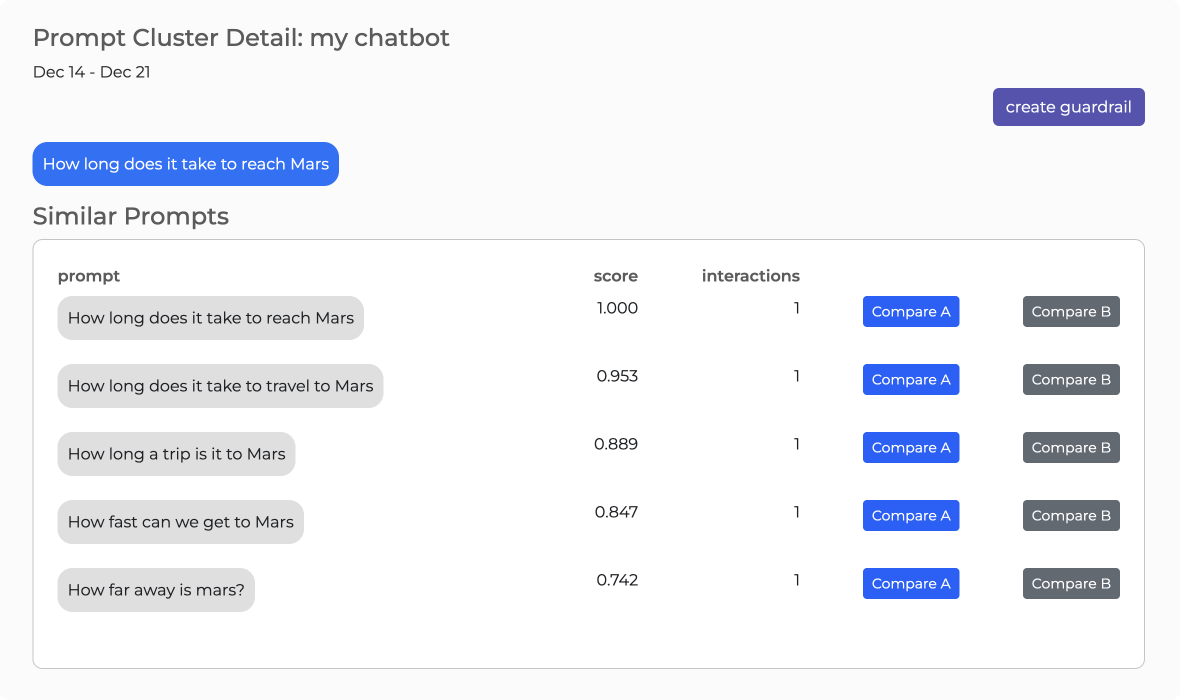The image size is (1180, 700).
Task: Sort by the interactions column header
Action: [750, 276]
